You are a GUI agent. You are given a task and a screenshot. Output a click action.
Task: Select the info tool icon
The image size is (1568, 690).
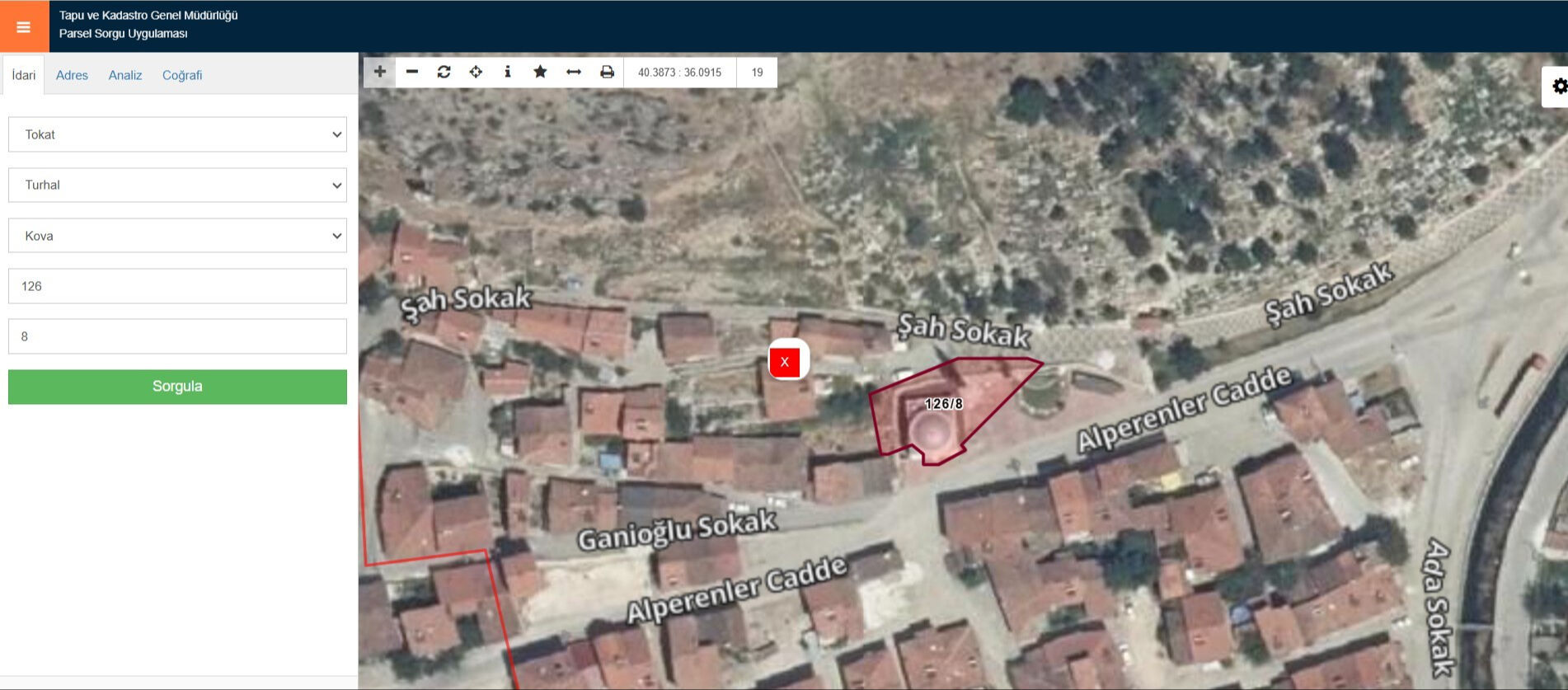pyautogui.click(x=508, y=72)
